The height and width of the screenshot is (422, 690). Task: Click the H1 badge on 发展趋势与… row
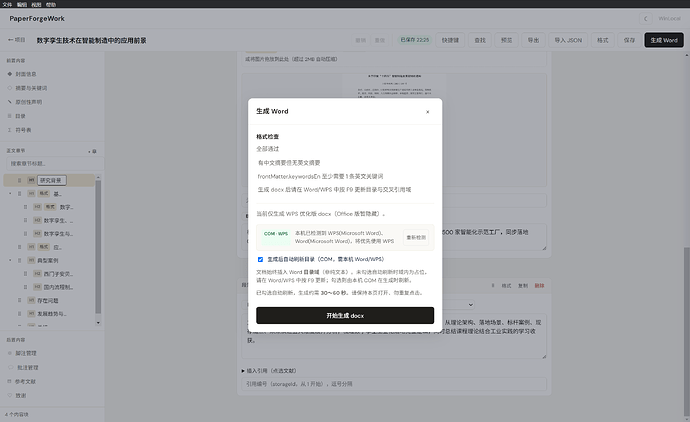coord(31,314)
